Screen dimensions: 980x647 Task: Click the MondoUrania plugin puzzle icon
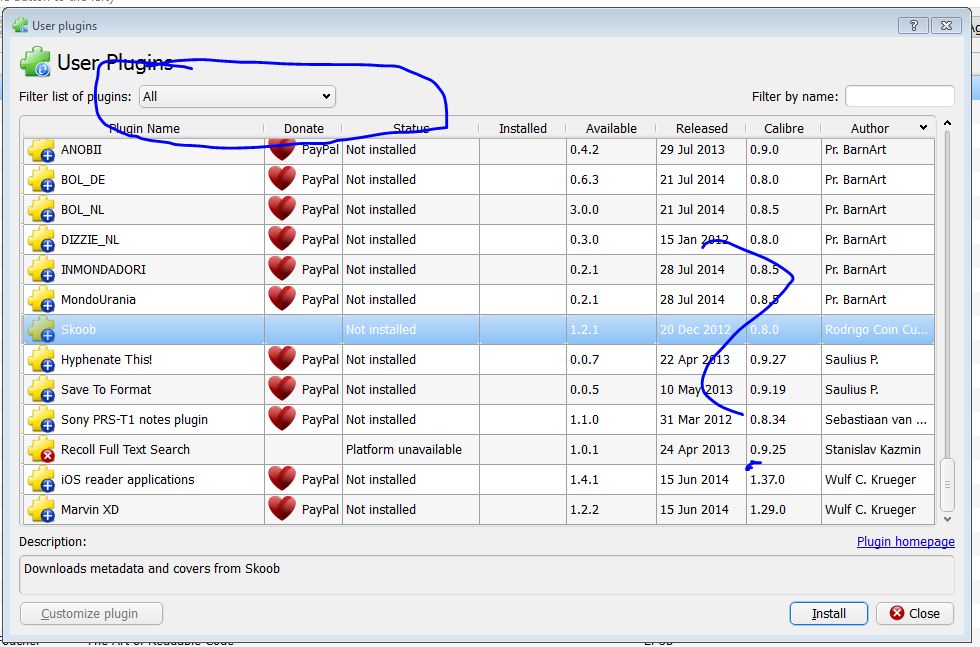point(41,300)
